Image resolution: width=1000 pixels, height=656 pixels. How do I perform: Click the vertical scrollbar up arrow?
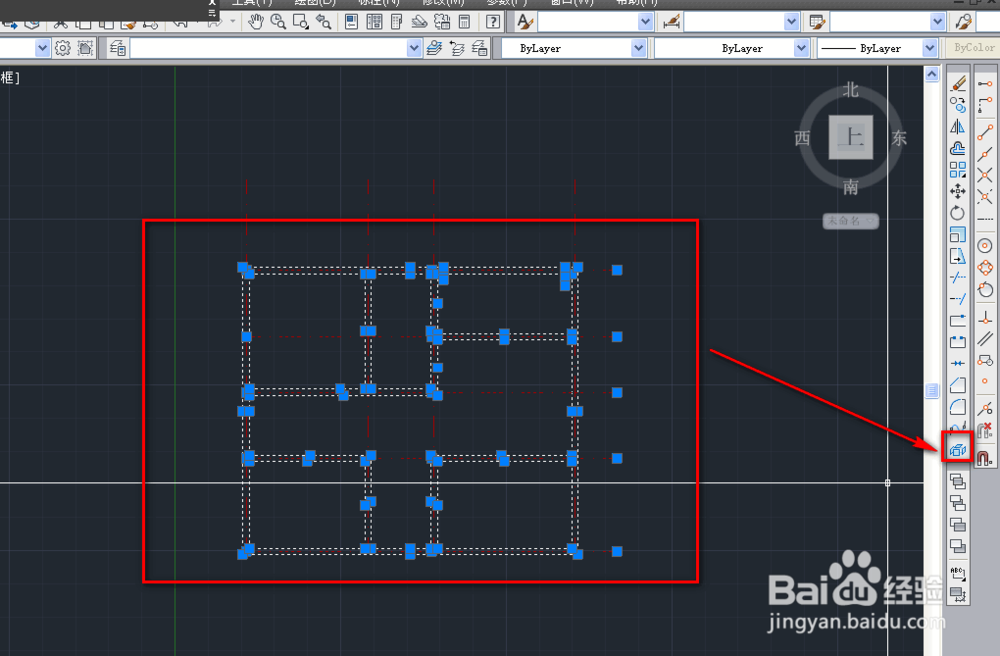[932, 75]
